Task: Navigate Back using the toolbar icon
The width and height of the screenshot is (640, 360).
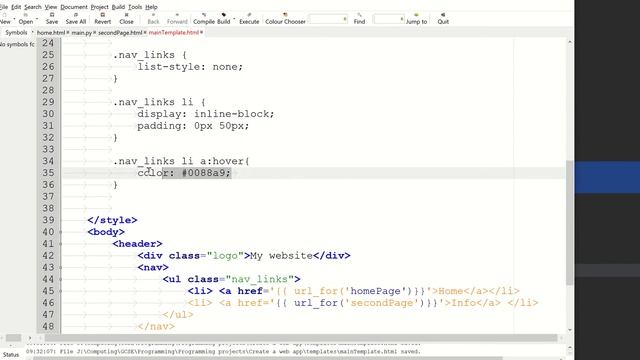Action: point(153,18)
